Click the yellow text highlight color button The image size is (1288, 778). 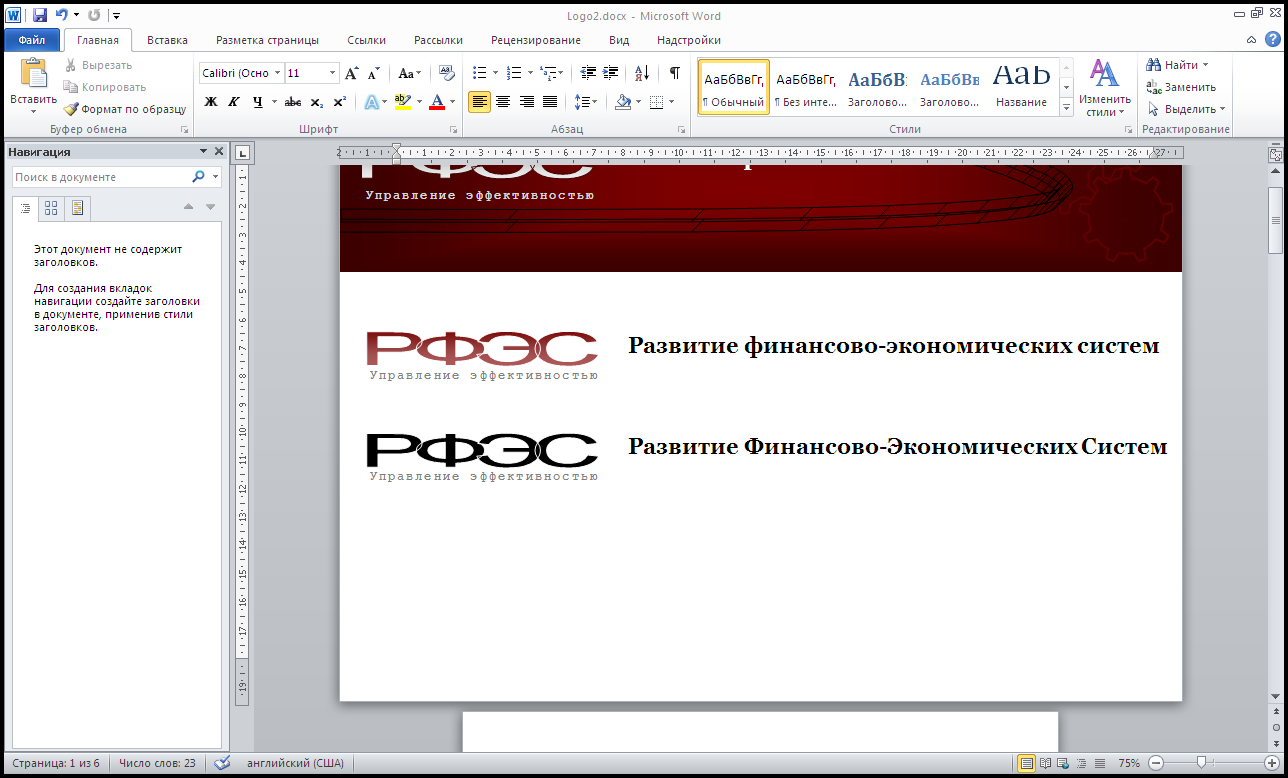(402, 102)
